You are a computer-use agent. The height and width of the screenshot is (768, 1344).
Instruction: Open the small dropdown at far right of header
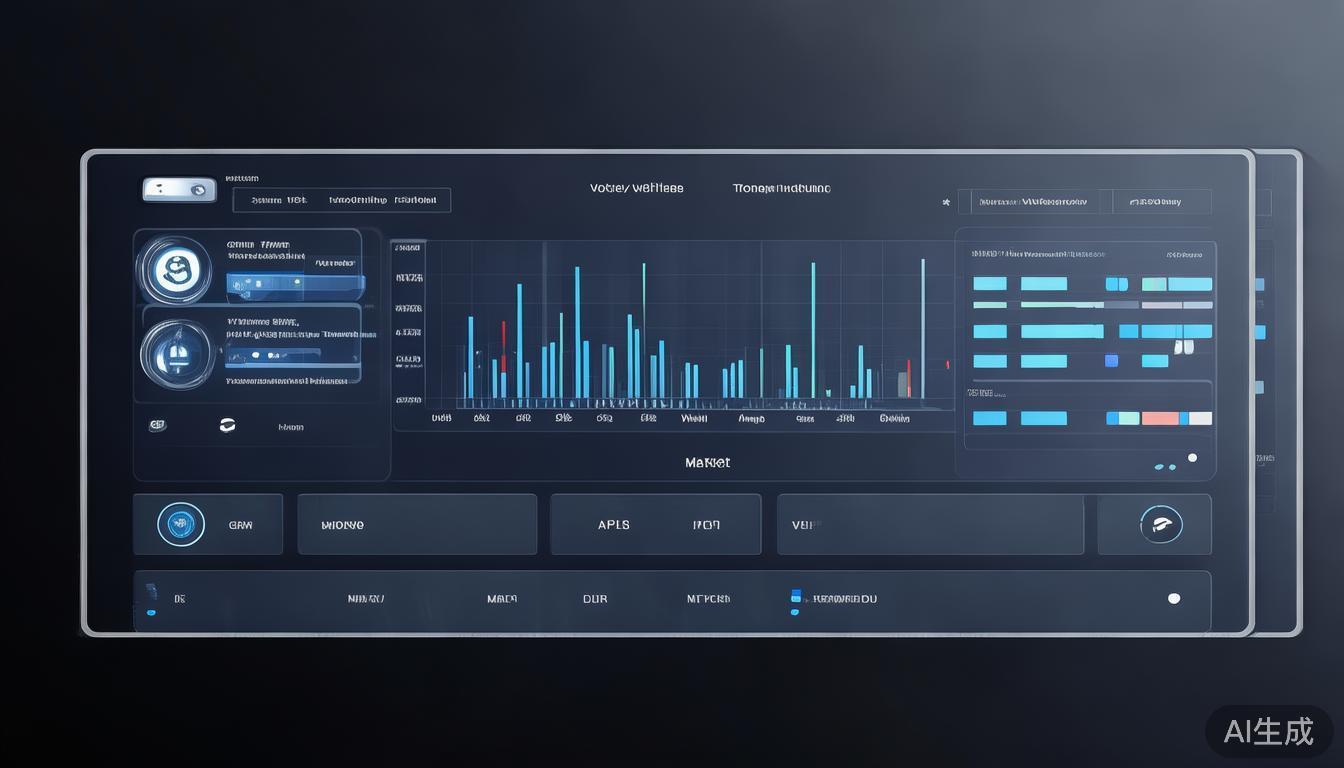tap(1162, 202)
